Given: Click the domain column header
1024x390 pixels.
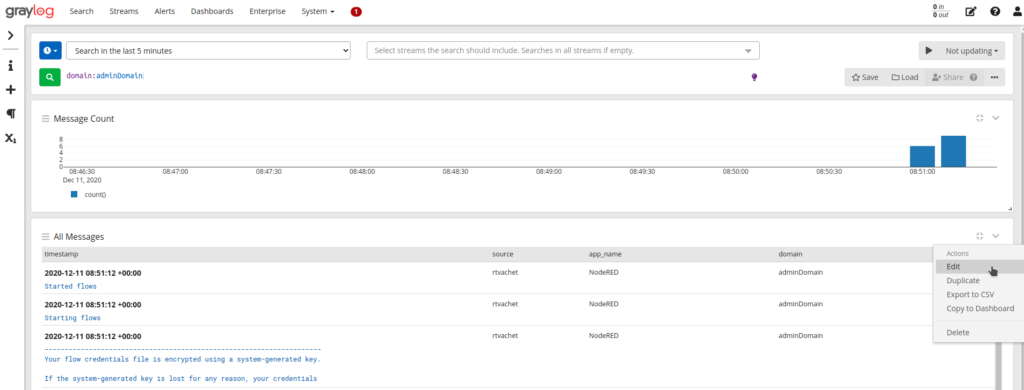Looking at the screenshot, I should click(x=790, y=253).
